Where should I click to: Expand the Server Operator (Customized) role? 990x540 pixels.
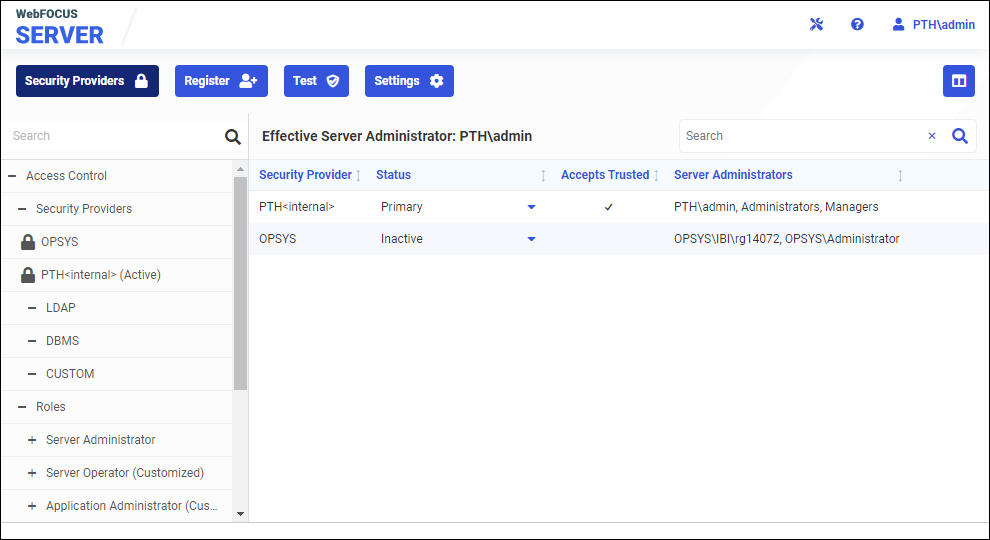pos(32,472)
